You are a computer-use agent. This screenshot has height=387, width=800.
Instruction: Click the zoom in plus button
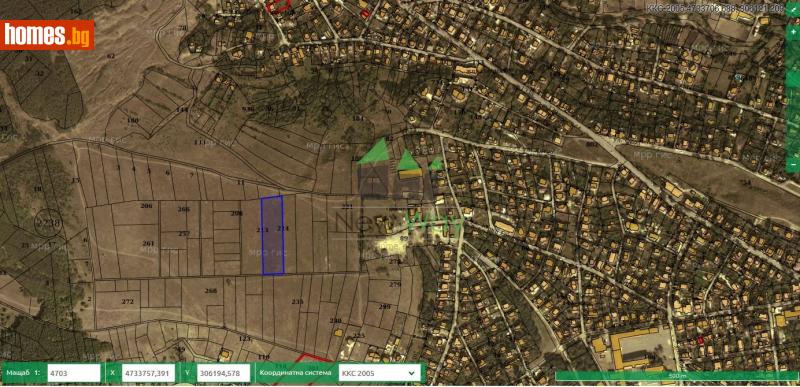pyautogui.click(x=792, y=32)
